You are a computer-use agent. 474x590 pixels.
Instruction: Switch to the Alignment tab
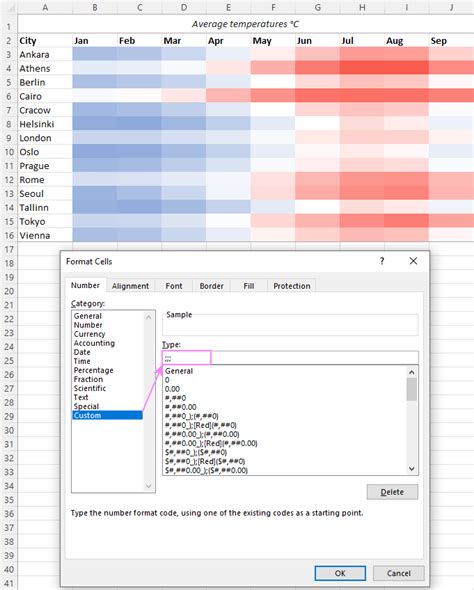click(x=130, y=286)
